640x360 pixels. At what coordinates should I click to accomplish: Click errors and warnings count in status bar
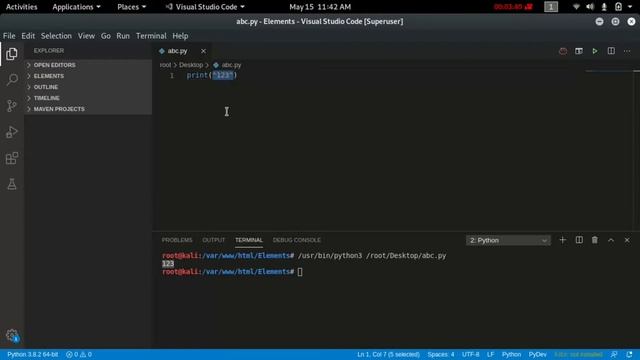[x=79, y=354]
